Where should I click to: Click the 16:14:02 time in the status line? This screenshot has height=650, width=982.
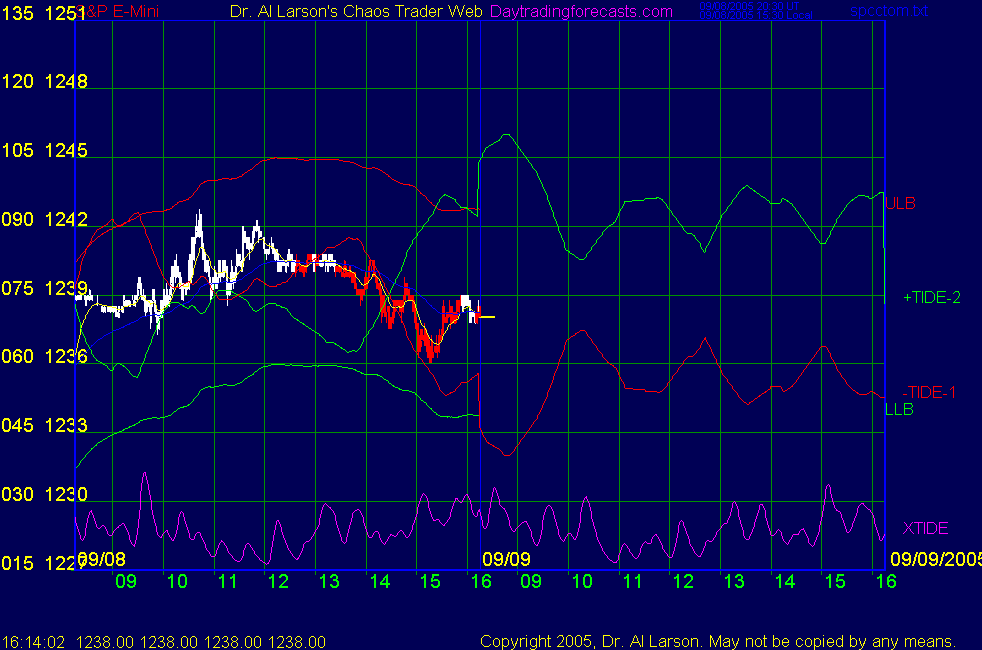34,642
